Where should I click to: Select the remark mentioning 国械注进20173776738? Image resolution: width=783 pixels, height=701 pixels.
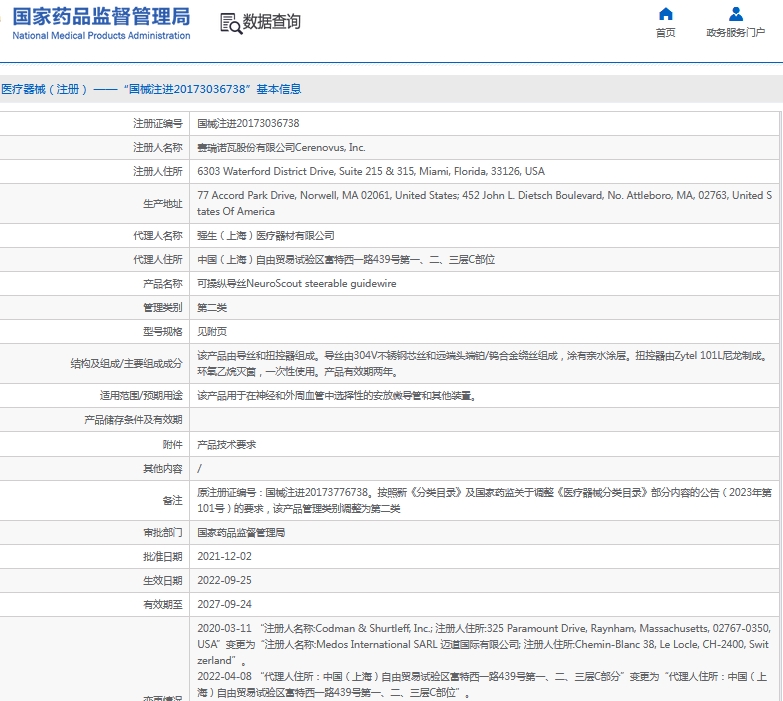click(484, 500)
